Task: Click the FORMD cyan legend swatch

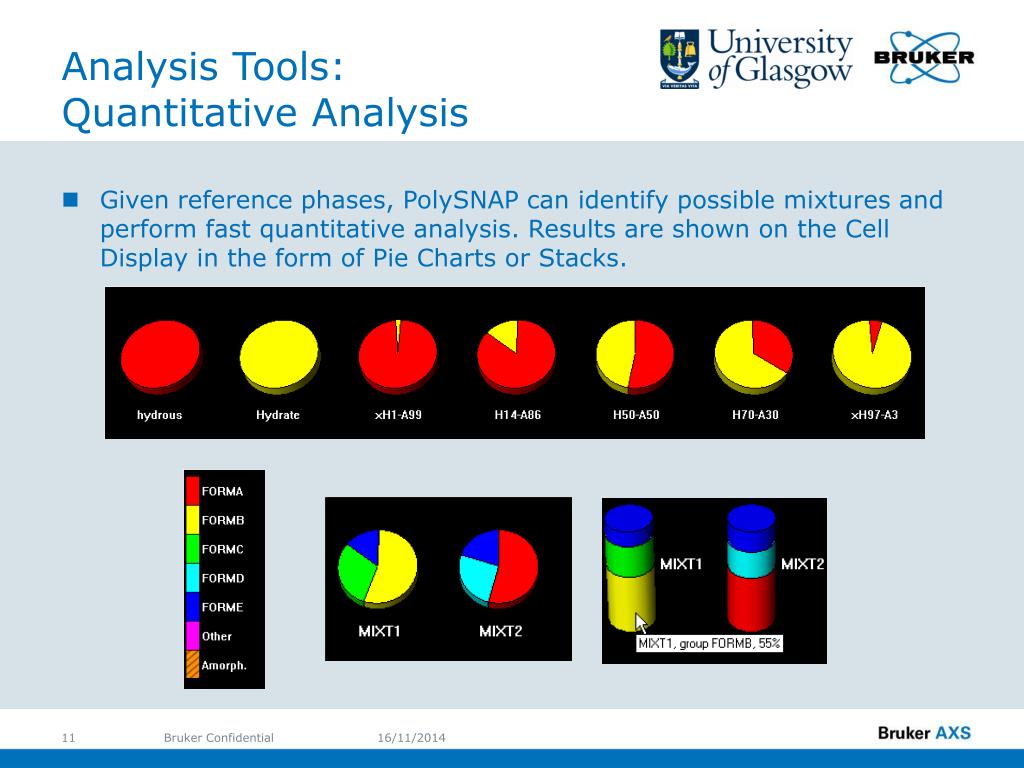Action: (x=193, y=578)
